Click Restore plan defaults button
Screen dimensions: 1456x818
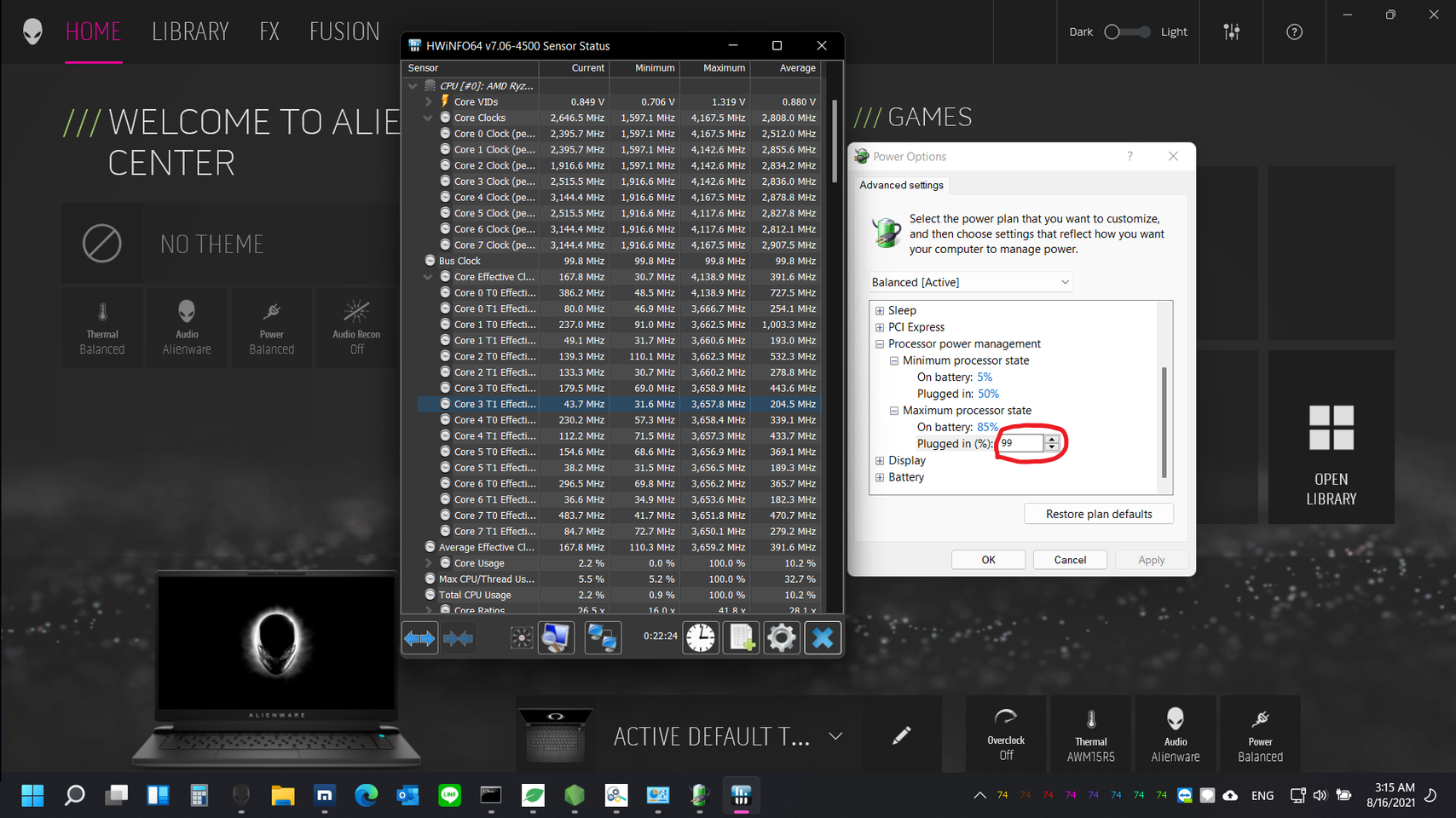click(1099, 514)
